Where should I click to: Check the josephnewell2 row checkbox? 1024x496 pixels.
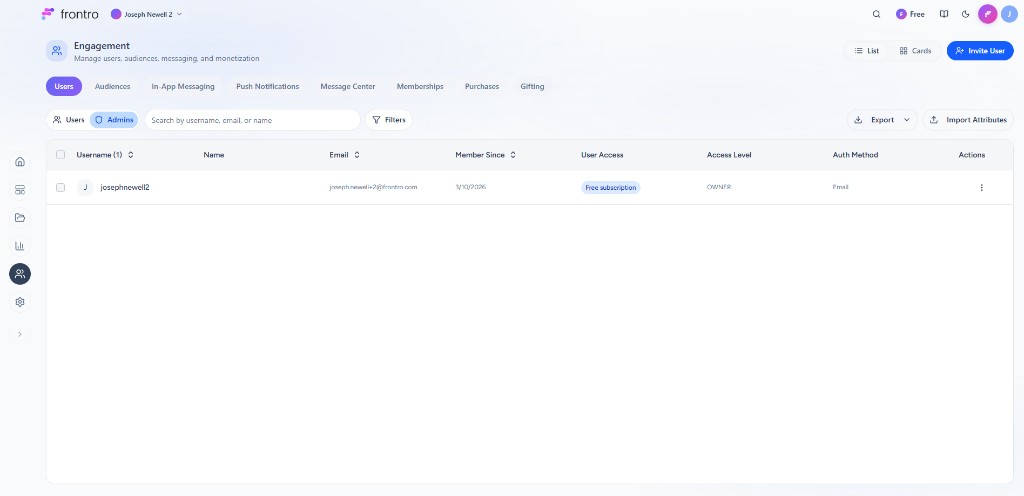pyautogui.click(x=61, y=187)
